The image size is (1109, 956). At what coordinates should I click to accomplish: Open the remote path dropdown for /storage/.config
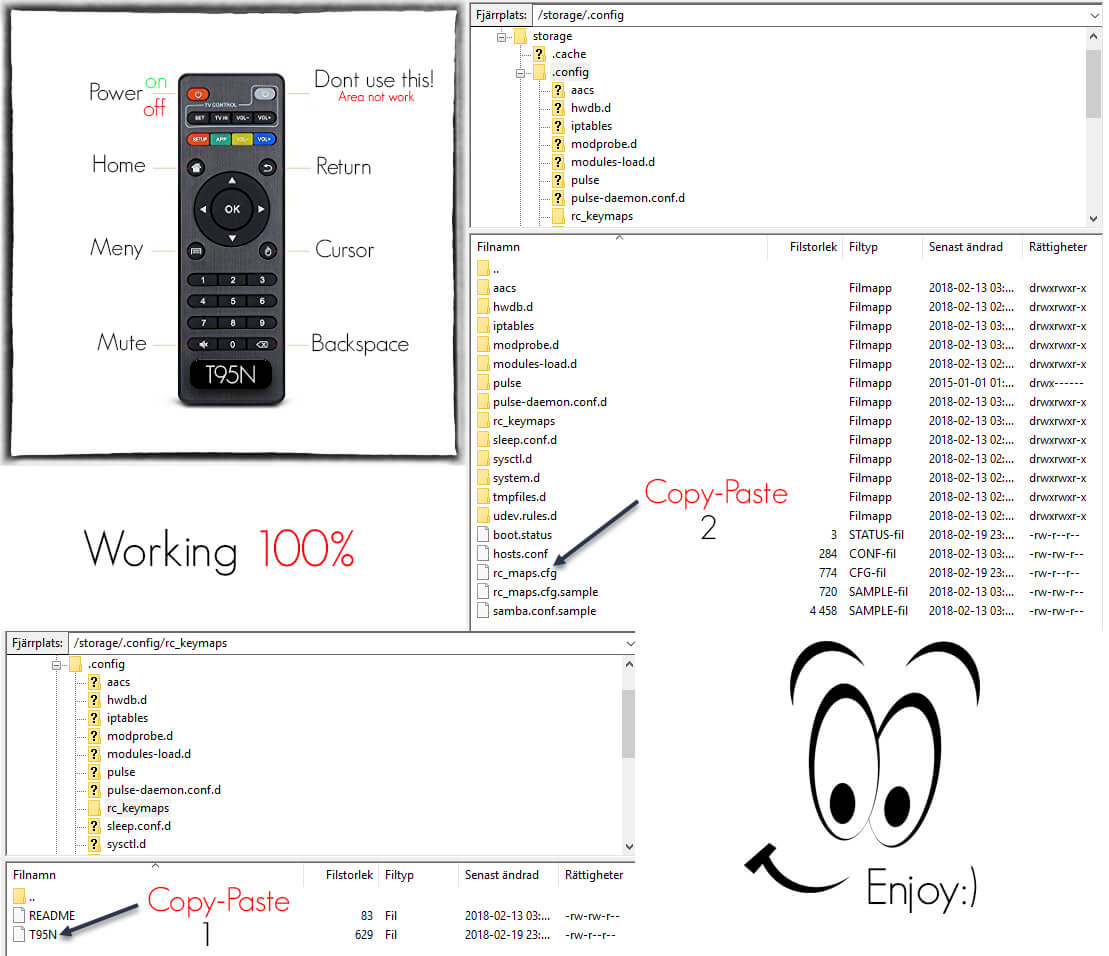[1092, 15]
